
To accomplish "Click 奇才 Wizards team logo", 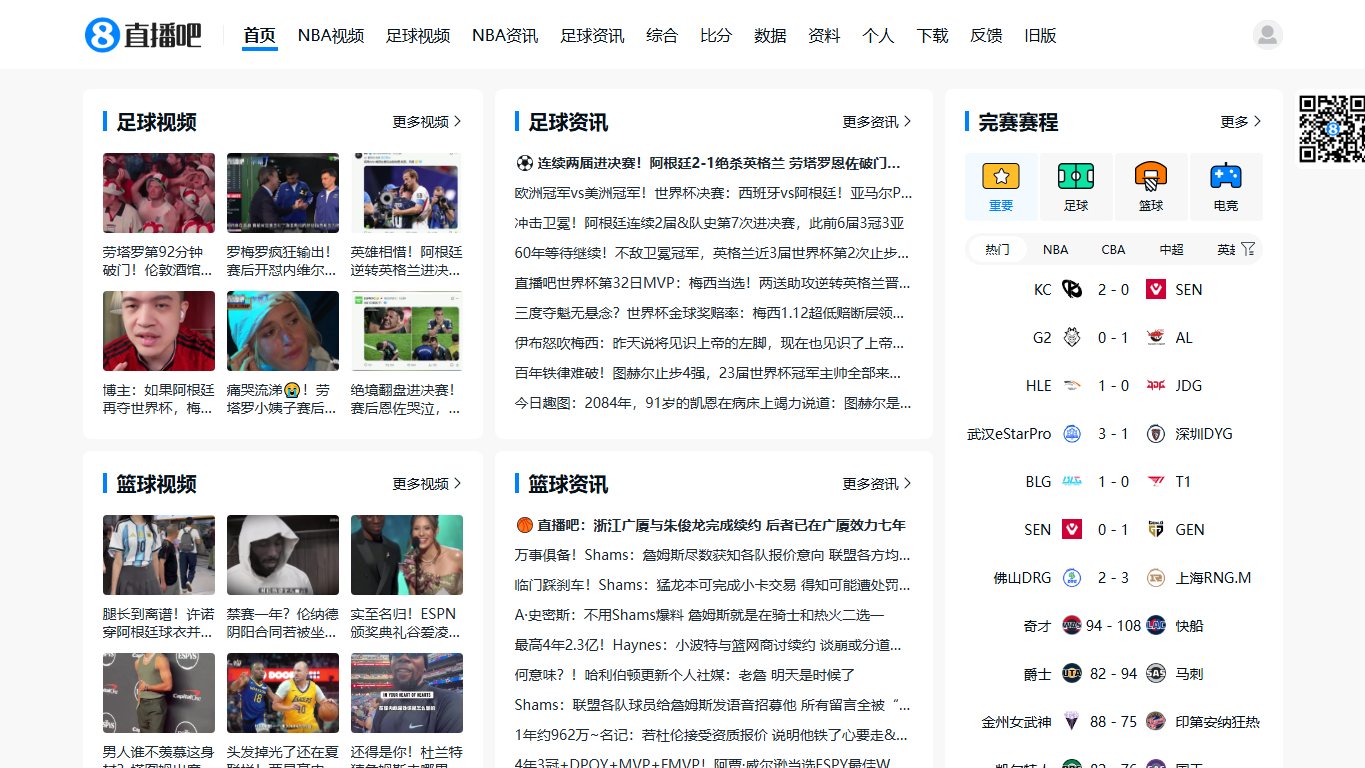I will (x=1072, y=625).
